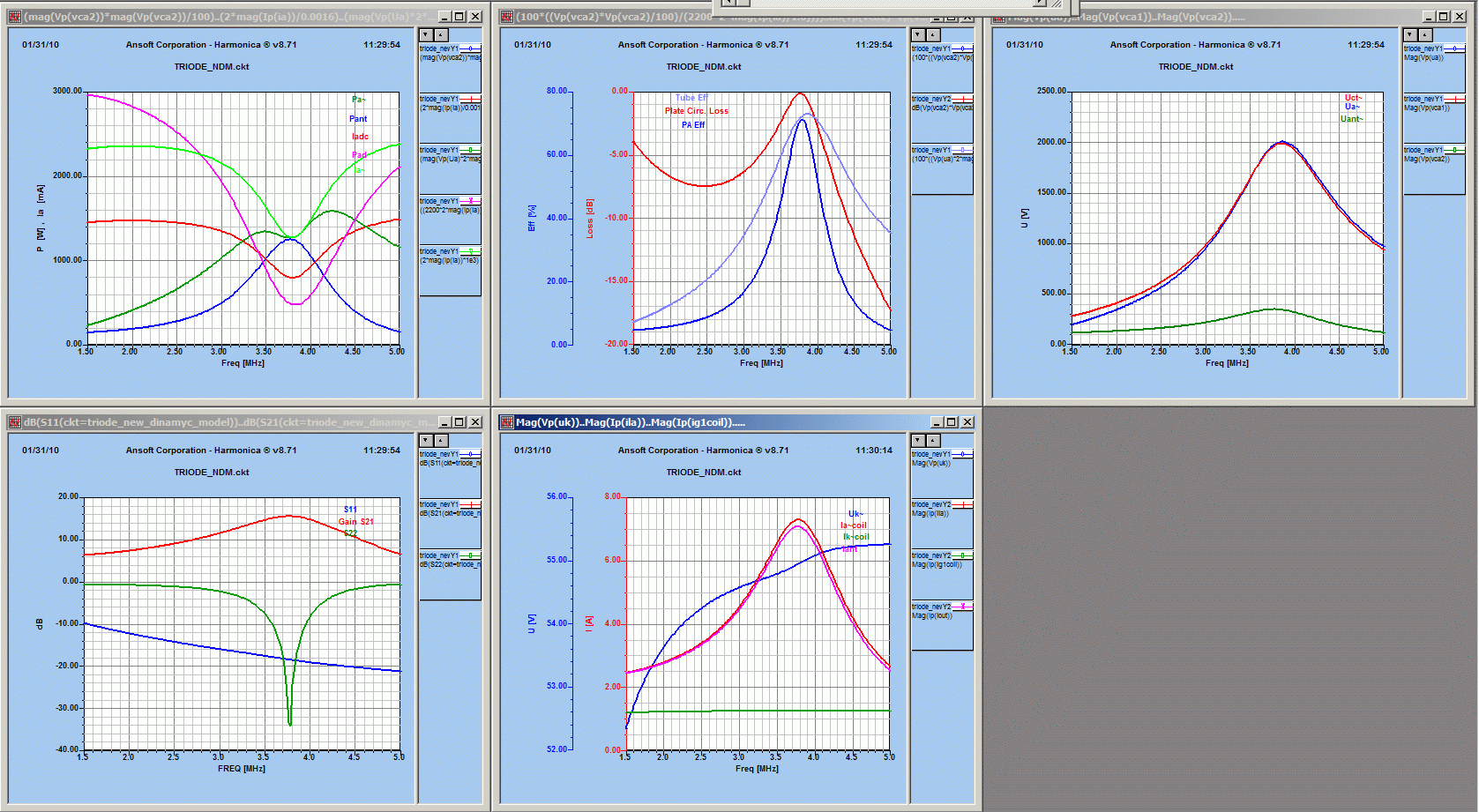Click the 'S11' curve label

pyautogui.click(x=350, y=510)
